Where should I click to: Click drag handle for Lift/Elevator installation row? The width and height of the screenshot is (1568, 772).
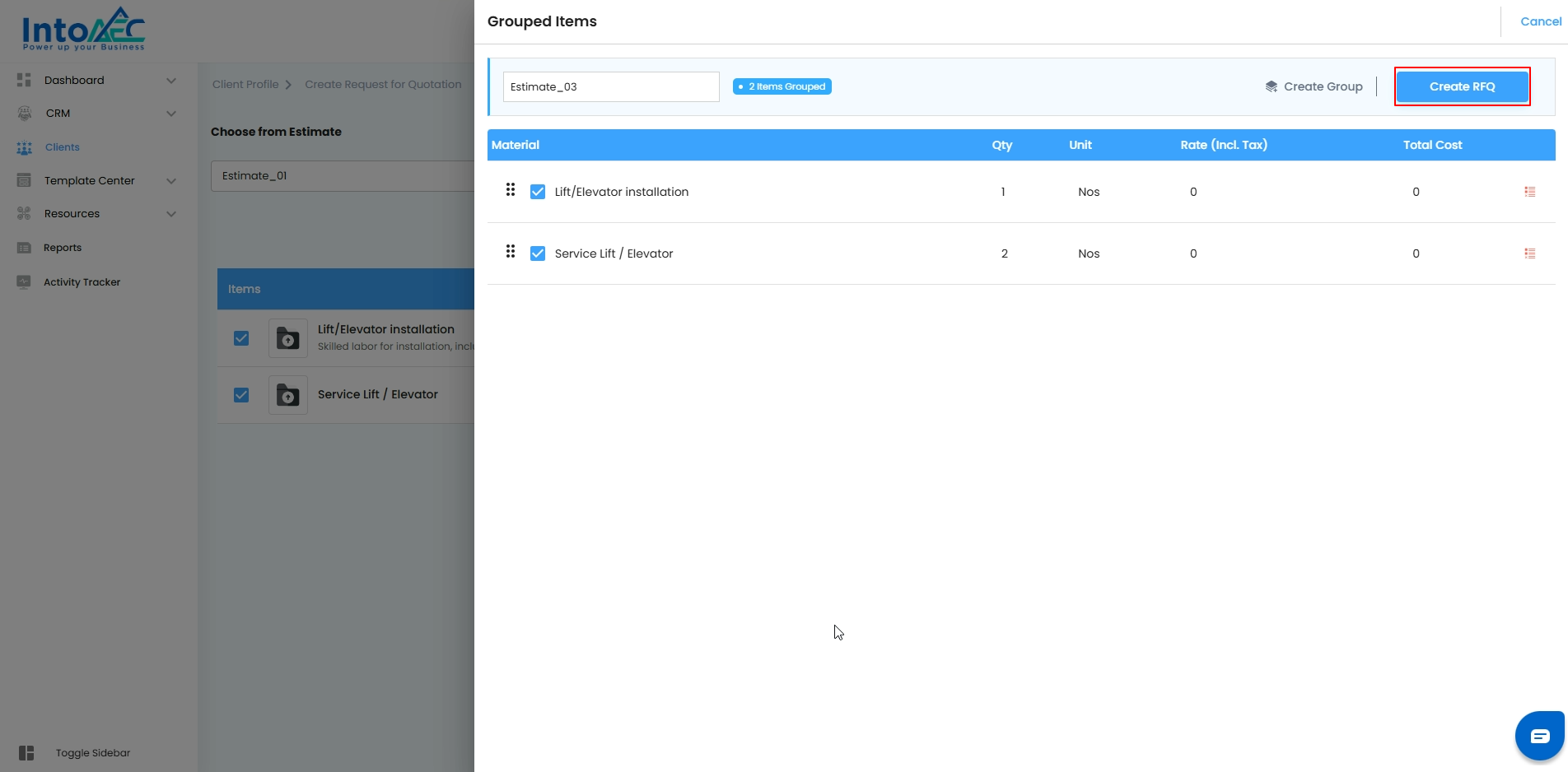pyautogui.click(x=511, y=190)
